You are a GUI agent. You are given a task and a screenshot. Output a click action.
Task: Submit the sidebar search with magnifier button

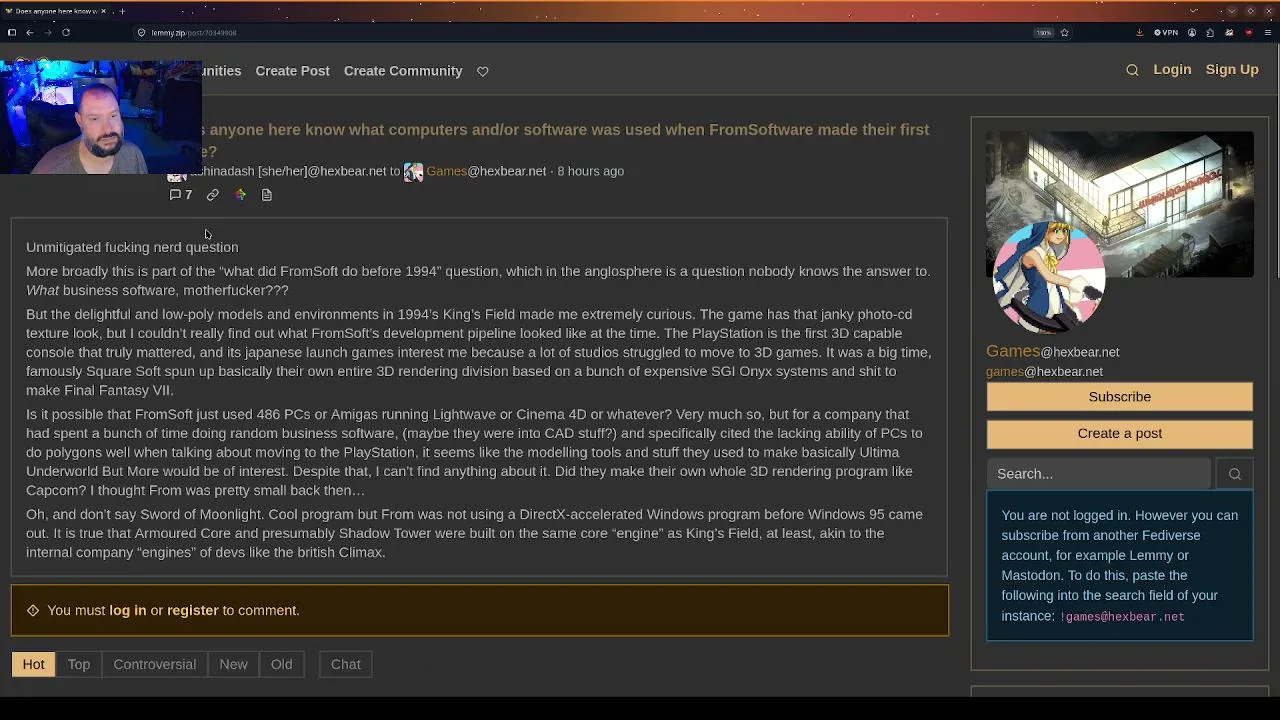point(1235,474)
